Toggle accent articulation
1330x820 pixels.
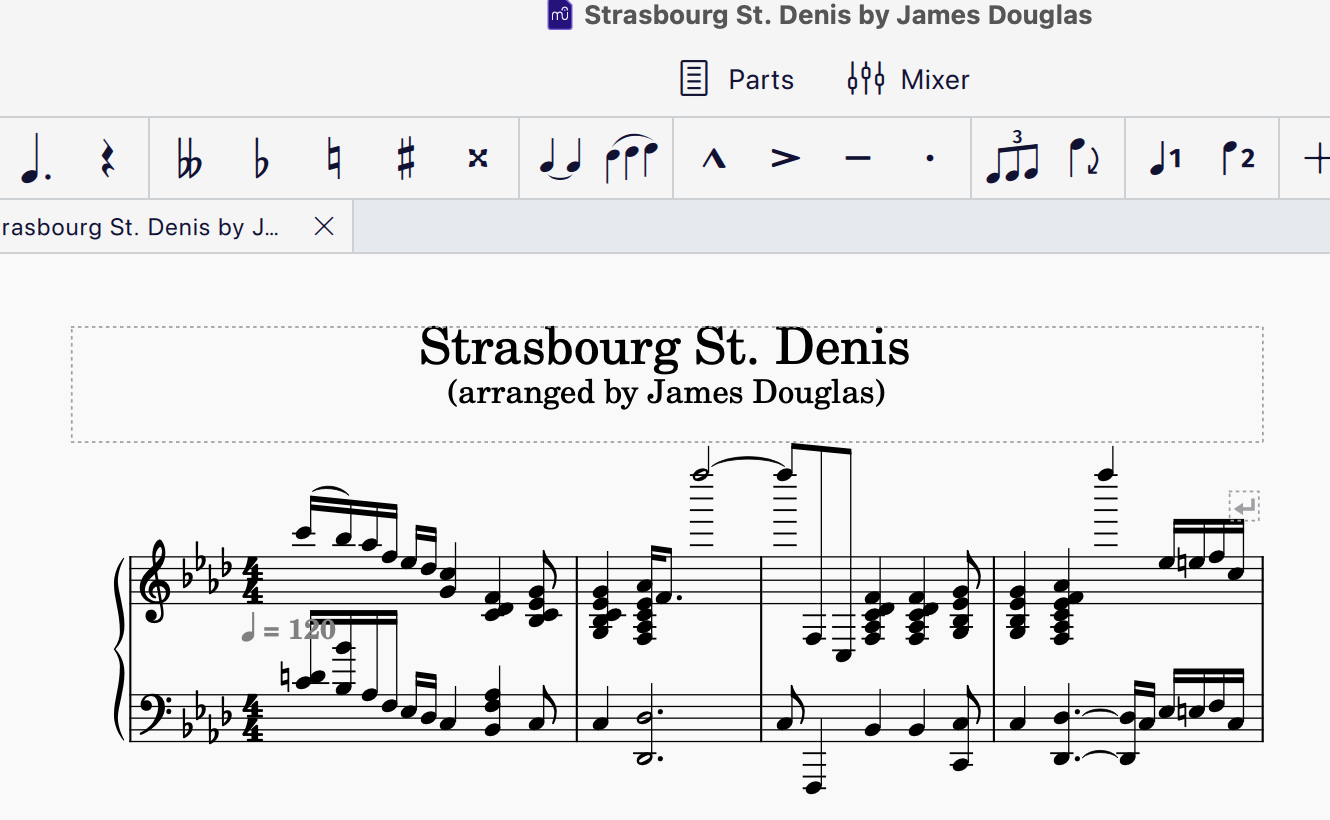point(785,158)
